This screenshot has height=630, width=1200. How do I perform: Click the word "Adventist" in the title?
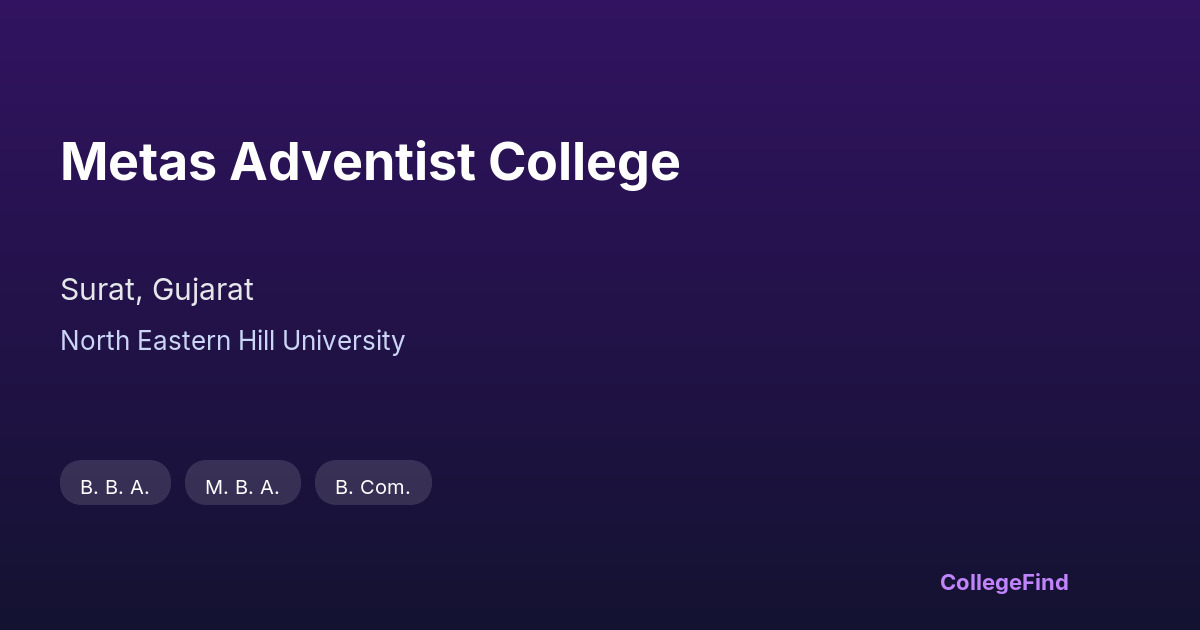click(x=352, y=161)
